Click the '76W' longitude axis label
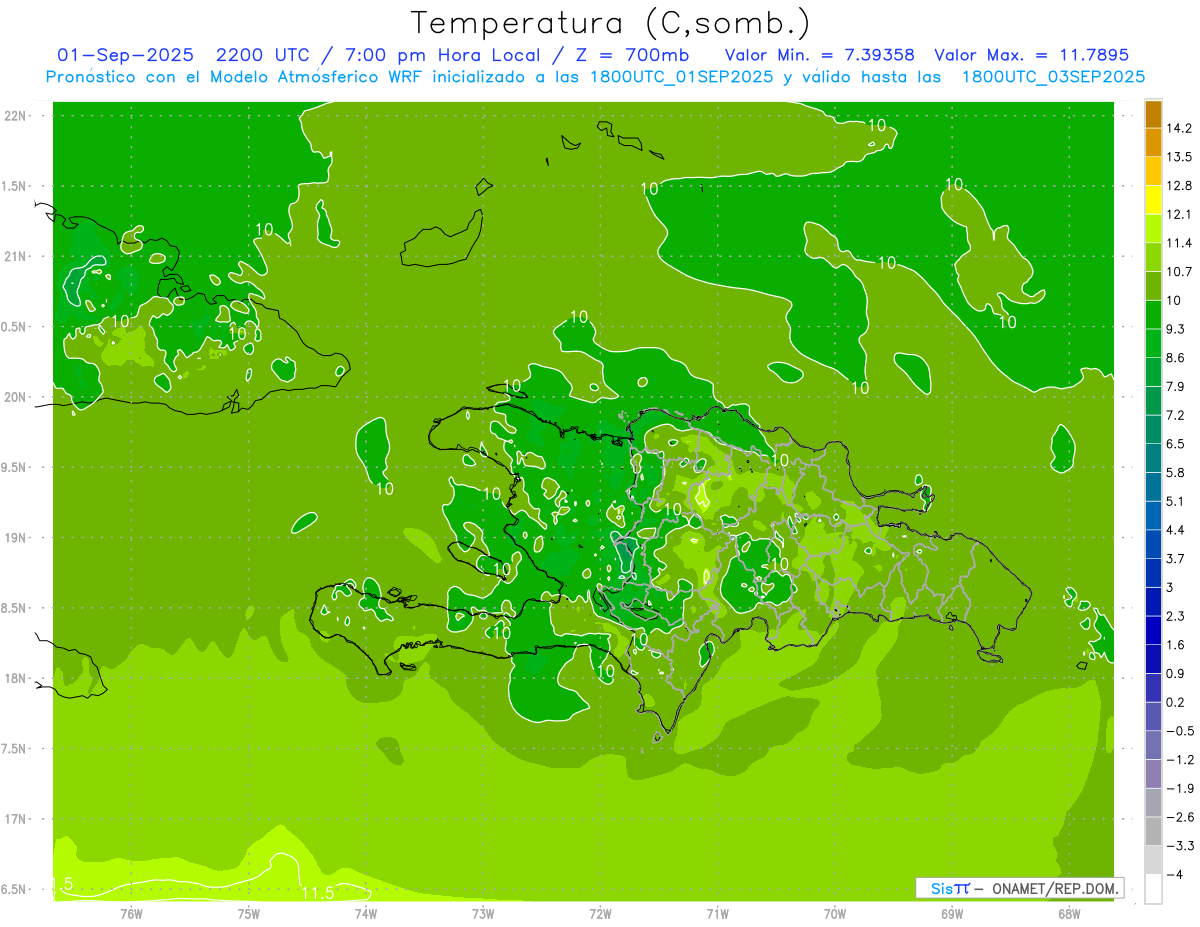 (x=131, y=913)
